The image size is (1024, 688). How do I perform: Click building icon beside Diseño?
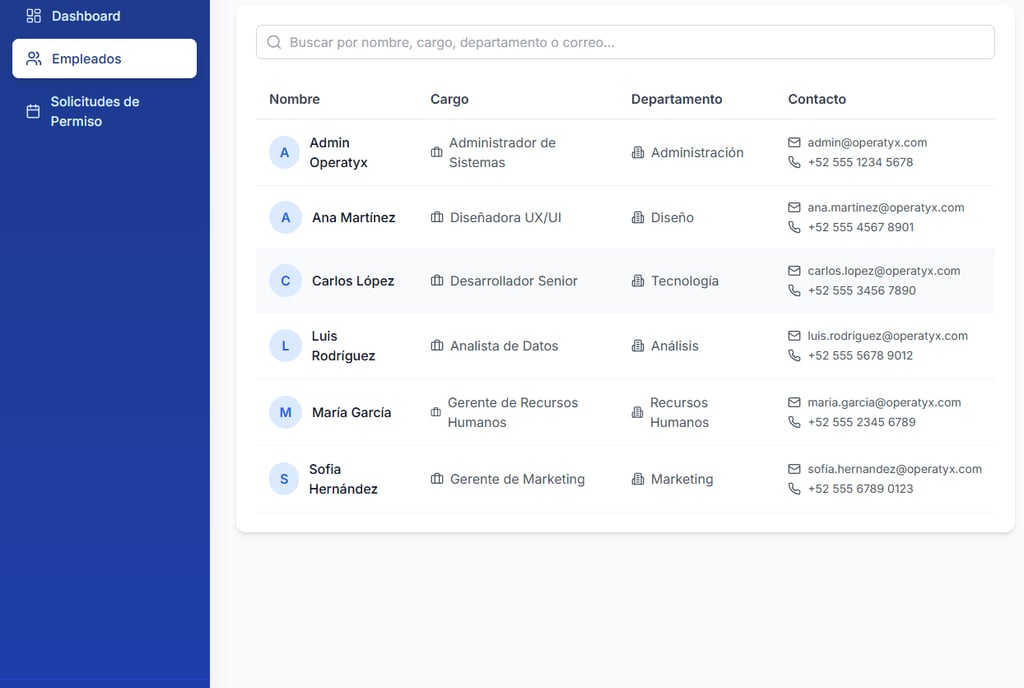[638, 217]
